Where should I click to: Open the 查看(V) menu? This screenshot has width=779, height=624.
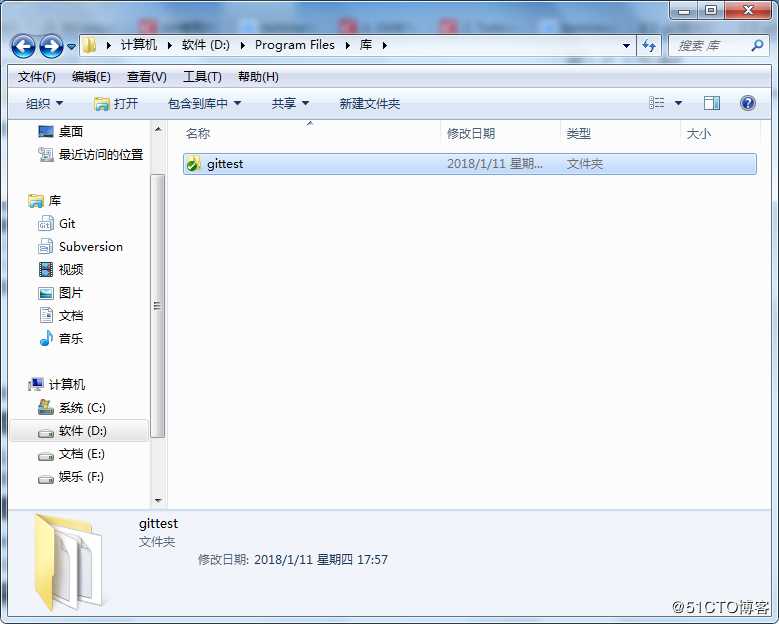(x=147, y=77)
